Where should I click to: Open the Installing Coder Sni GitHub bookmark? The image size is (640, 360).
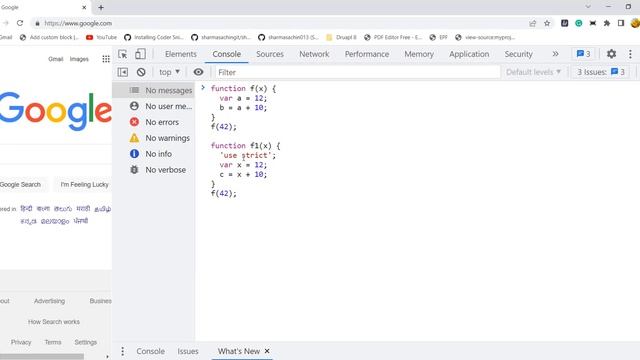(x=153, y=37)
